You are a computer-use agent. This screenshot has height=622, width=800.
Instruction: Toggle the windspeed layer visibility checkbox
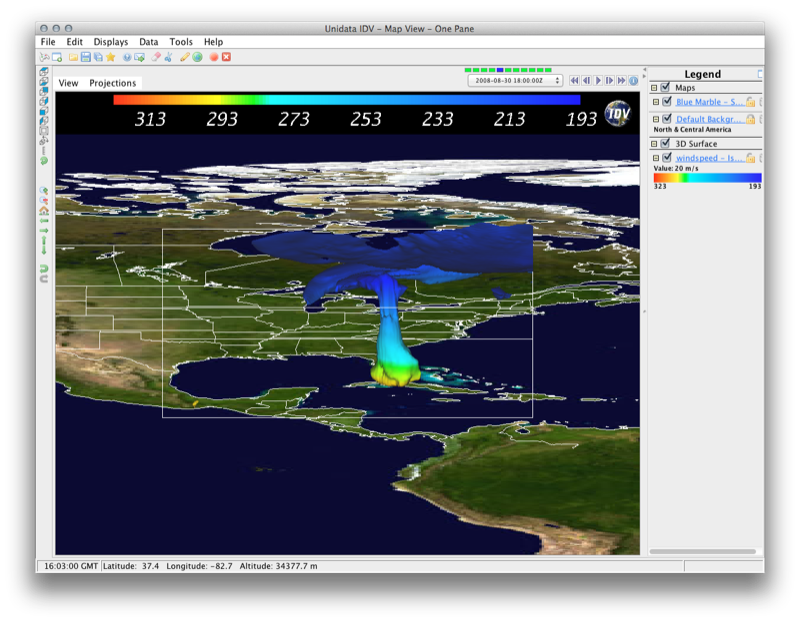click(666, 158)
